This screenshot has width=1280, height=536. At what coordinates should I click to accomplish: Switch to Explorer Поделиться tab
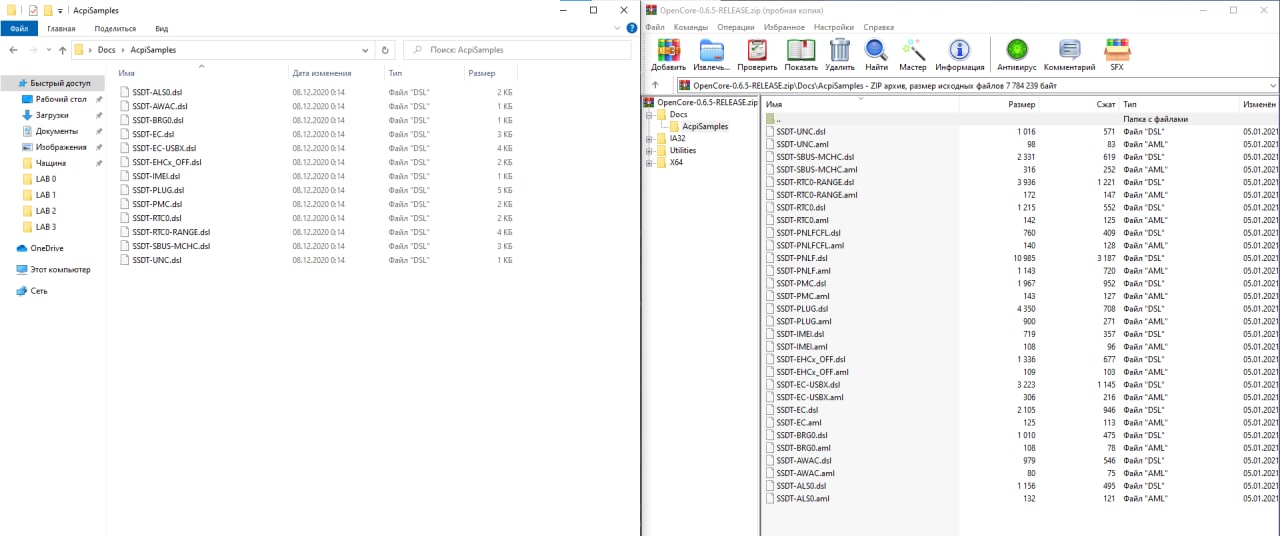click(115, 29)
